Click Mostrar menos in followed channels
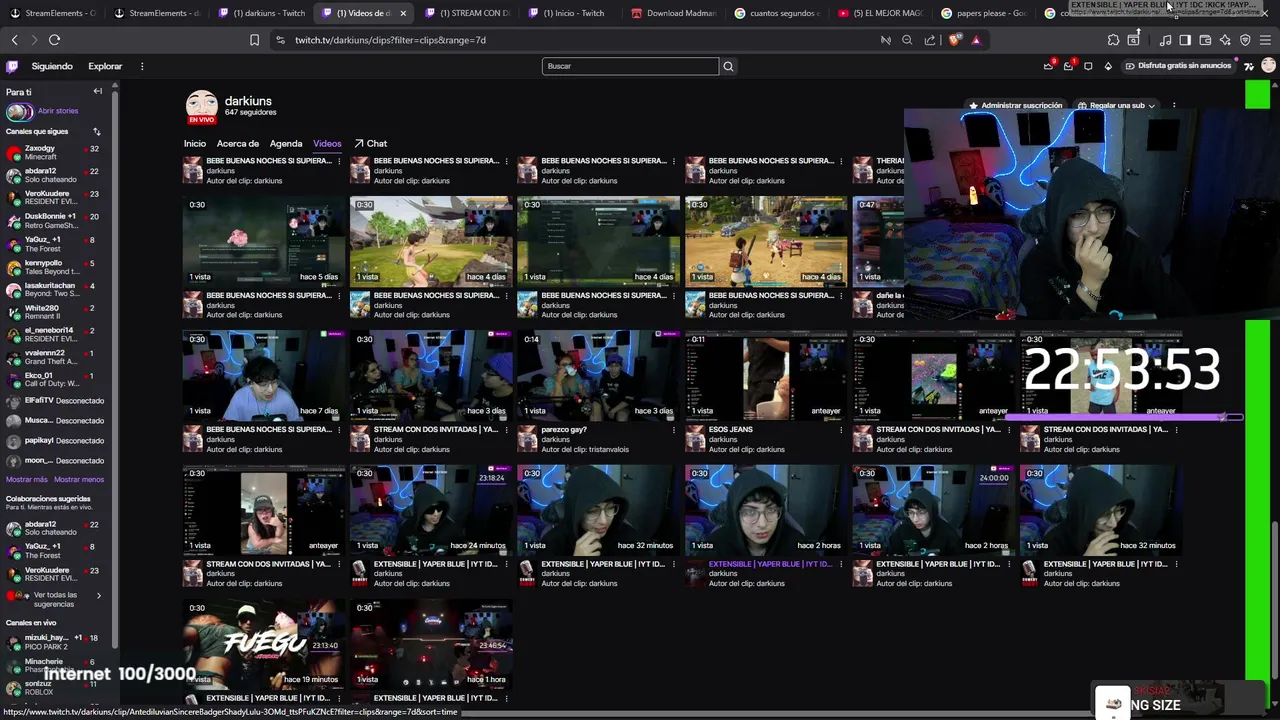Image resolution: width=1280 pixels, height=720 pixels. [79, 479]
